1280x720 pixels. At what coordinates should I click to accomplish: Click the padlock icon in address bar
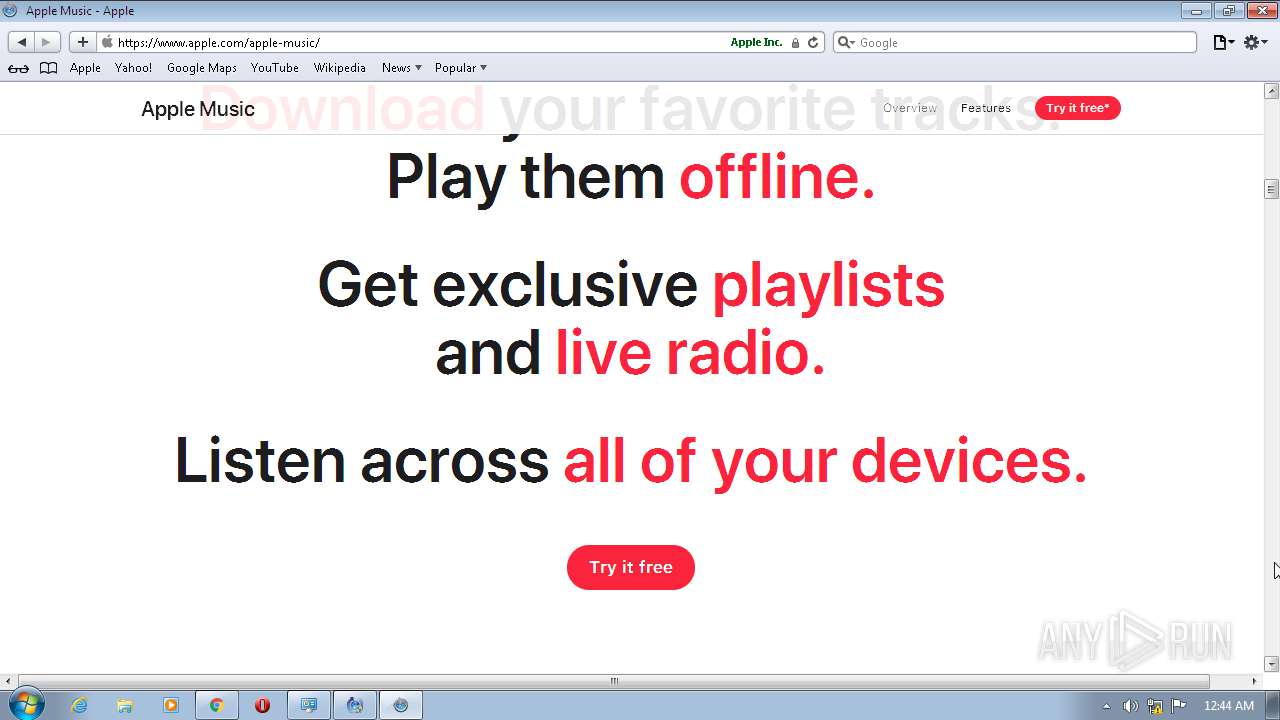coord(796,42)
